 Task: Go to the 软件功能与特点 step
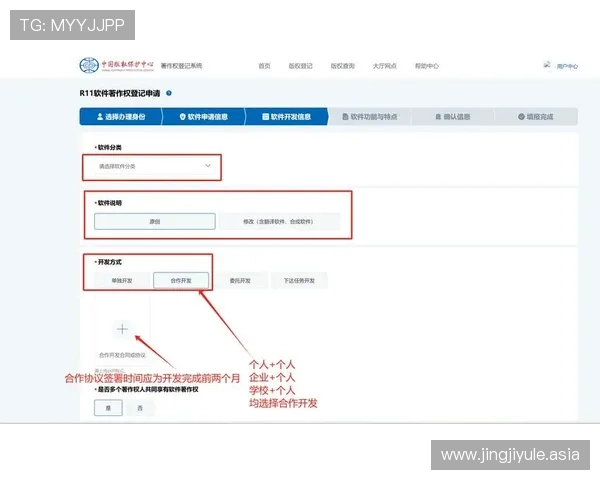[370, 117]
